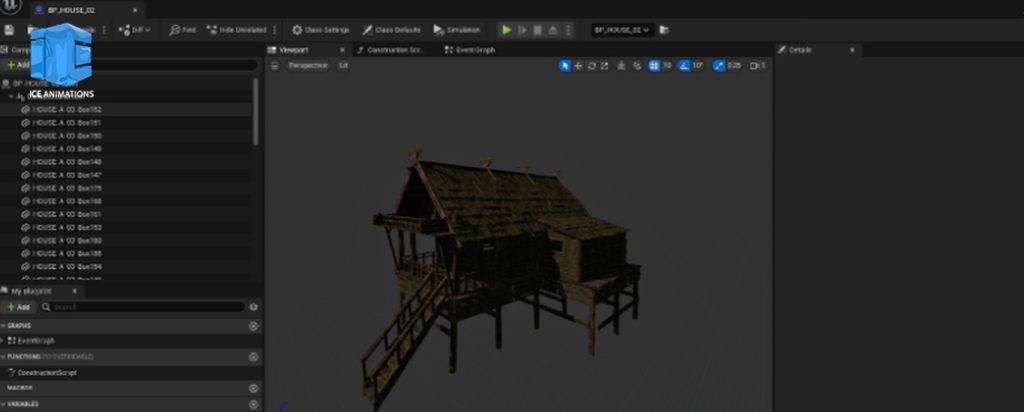Select the Rotate gizmo tool

click(591, 65)
